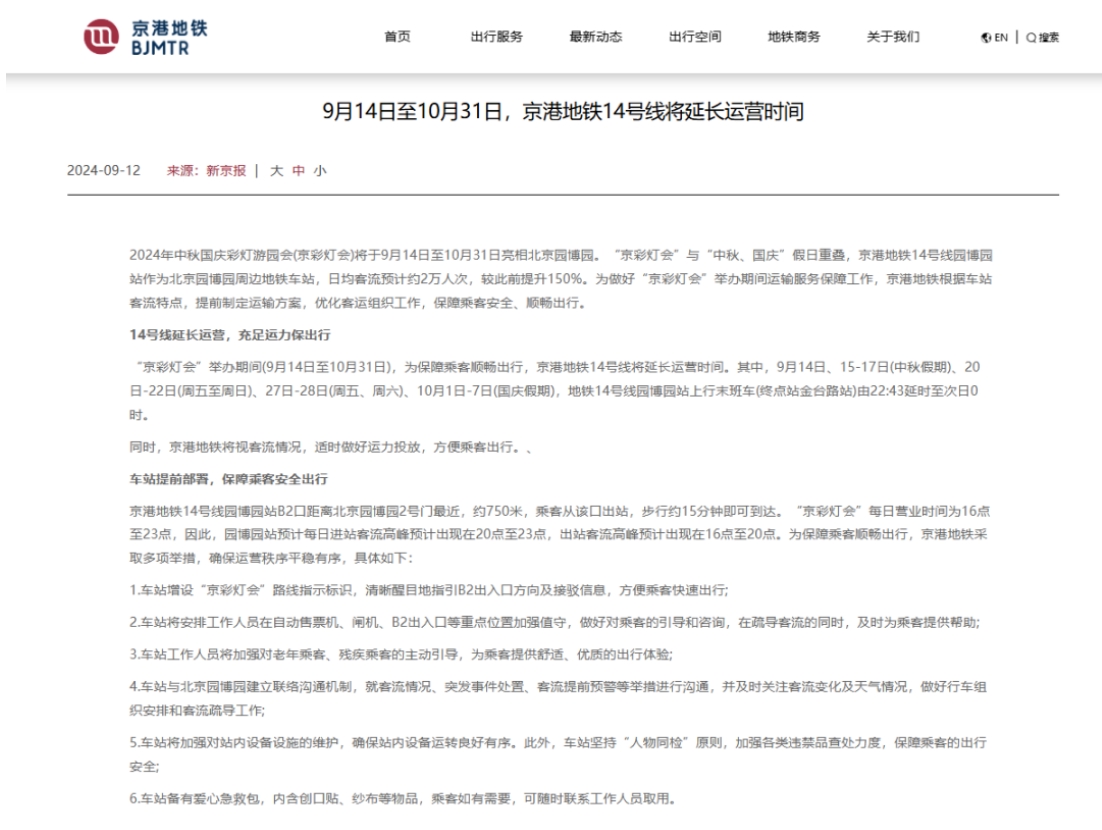Set font size to 大
Image resolution: width=1102 pixels, height=830 pixels.
(x=277, y=170)
